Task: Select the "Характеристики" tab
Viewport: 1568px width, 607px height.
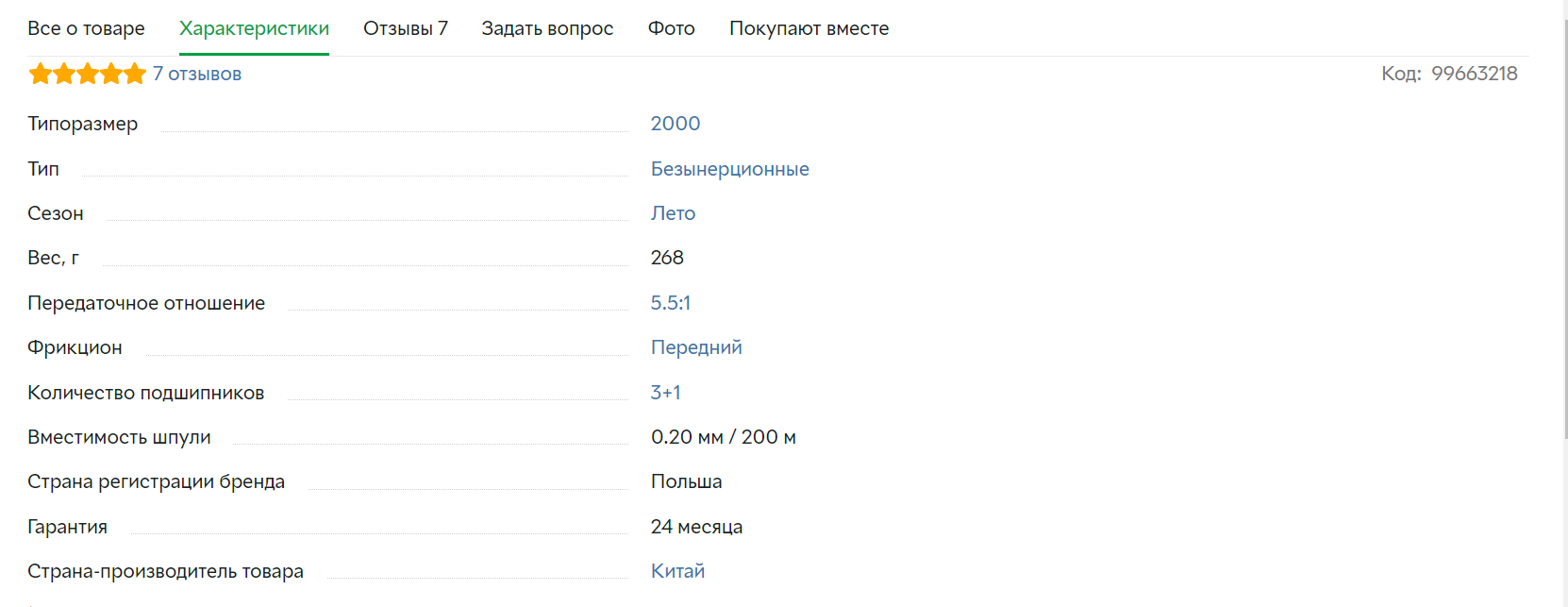Action: (x=254, y=28)
